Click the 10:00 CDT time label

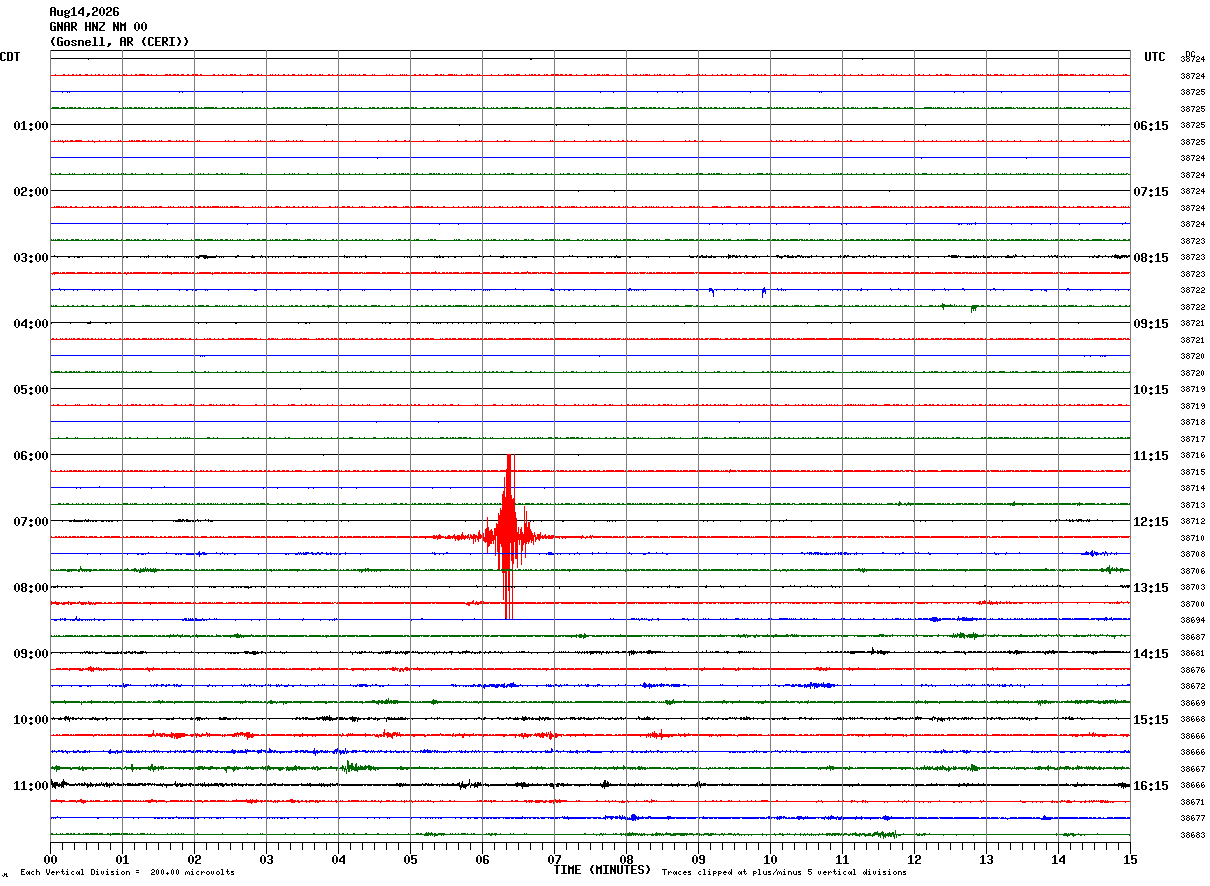coord(31,720)
